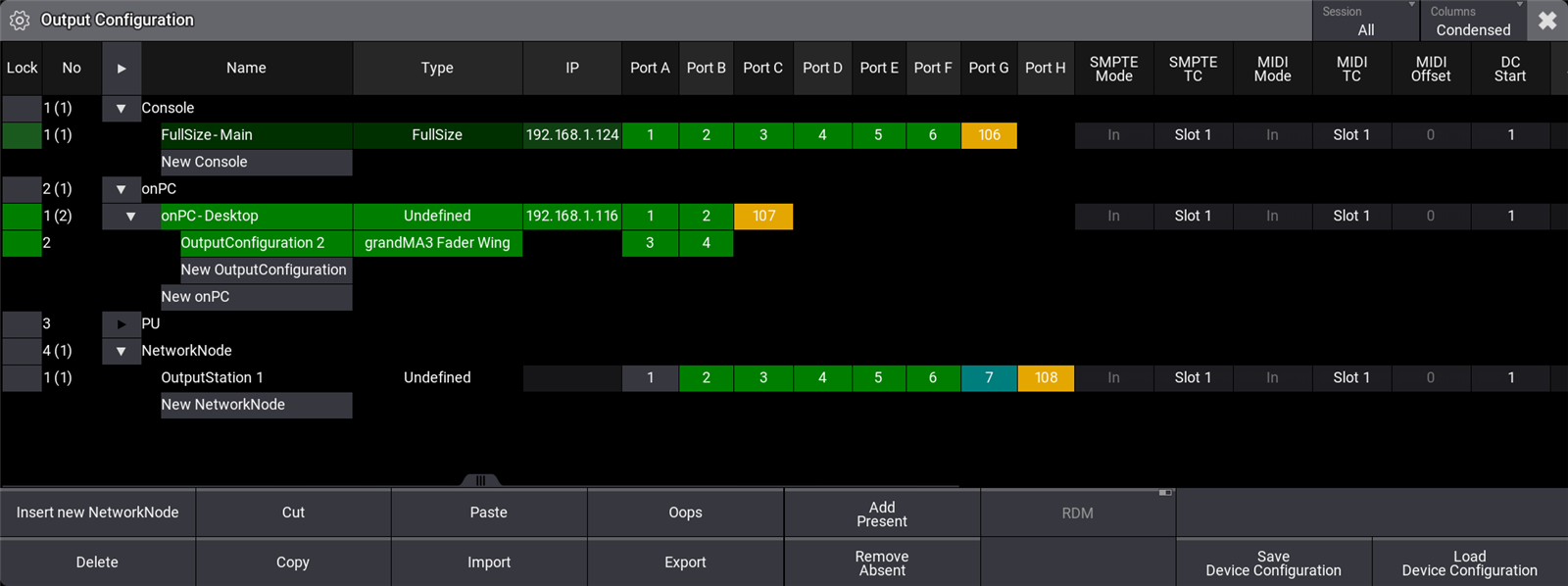Collapse the NetworkNode group
The image size is (1568, 586).
122,351
